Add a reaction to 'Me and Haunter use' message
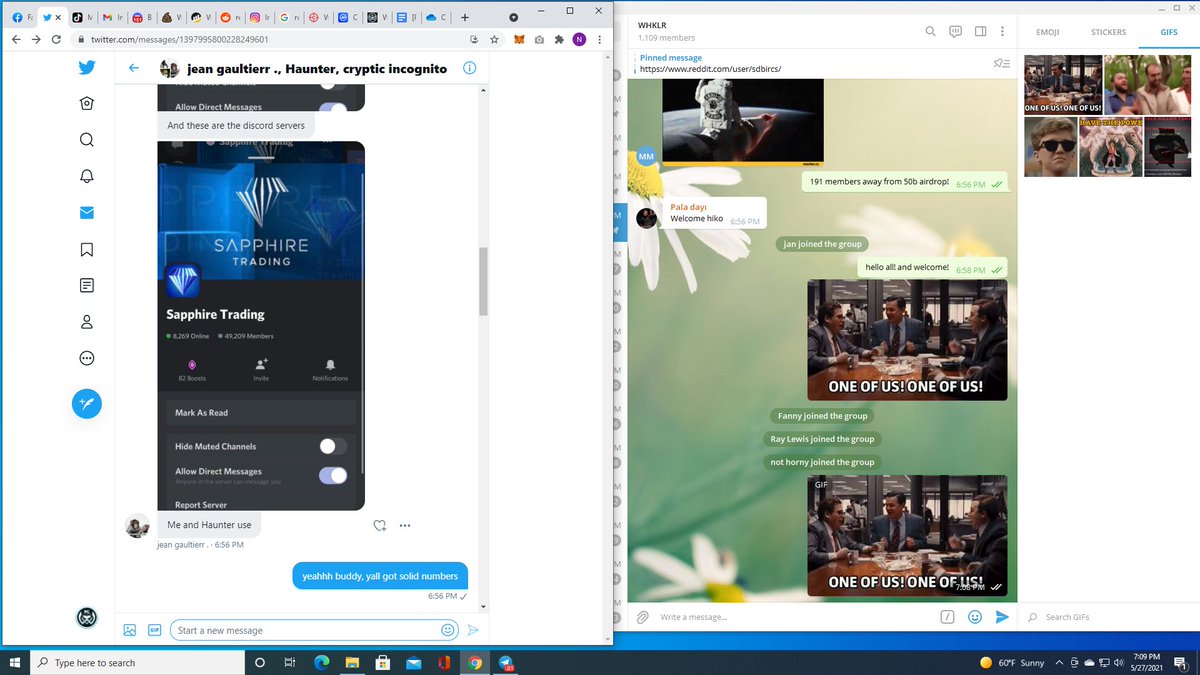 click(380, 525)
